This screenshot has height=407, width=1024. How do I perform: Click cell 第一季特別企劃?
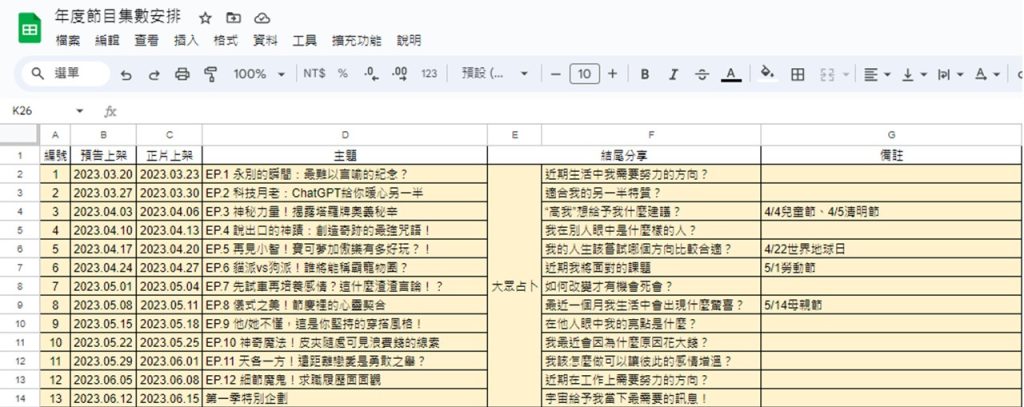click(x=345, y=398)
